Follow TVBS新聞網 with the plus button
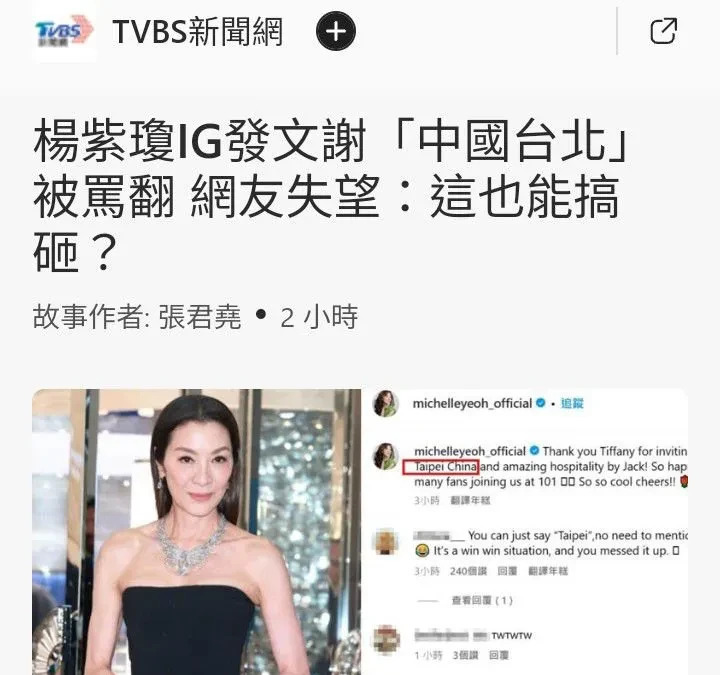The image size is (720, 675). [336, 31]
